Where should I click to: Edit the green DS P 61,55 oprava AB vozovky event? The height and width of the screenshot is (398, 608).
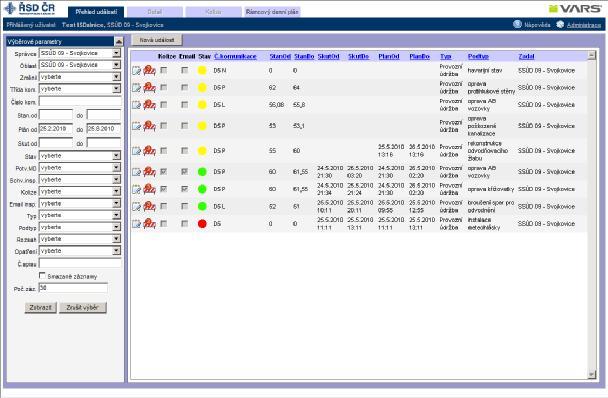click(136, 171)
